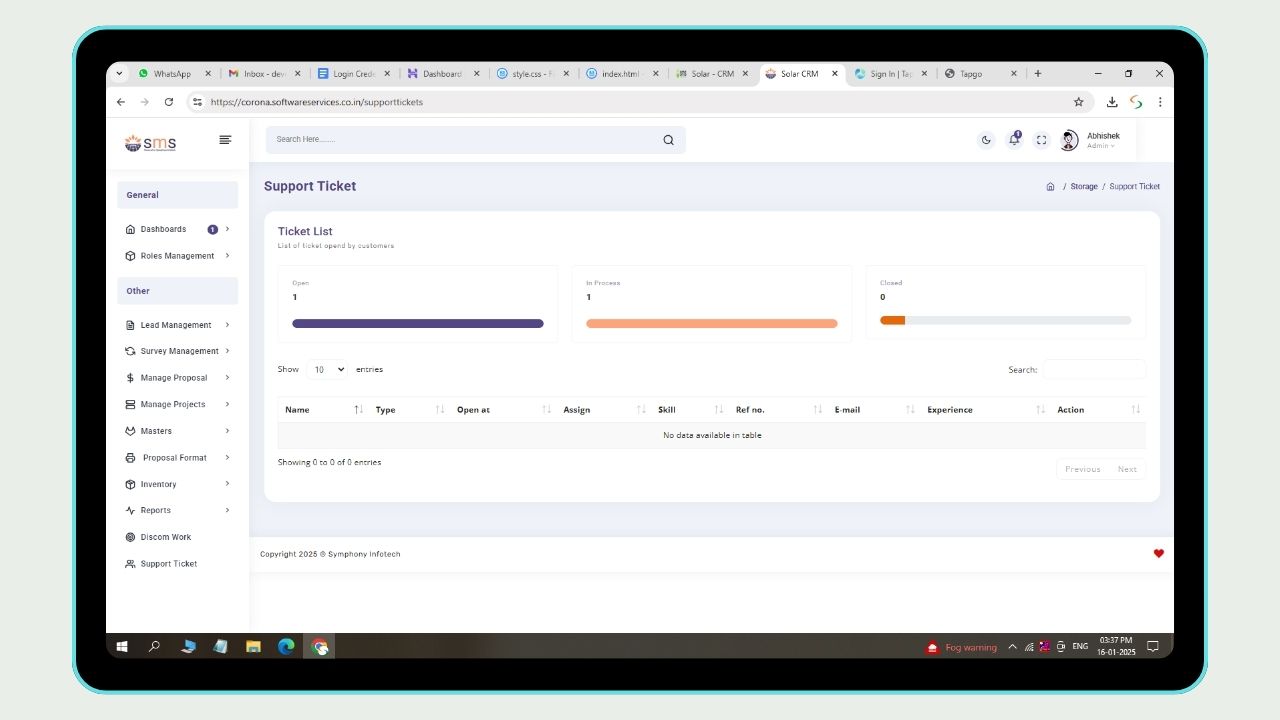This screenshot has width=1280, height=720.
Task: Toggle sort on the Open at column
Action: pyautogui.click(x=546, y=410)
